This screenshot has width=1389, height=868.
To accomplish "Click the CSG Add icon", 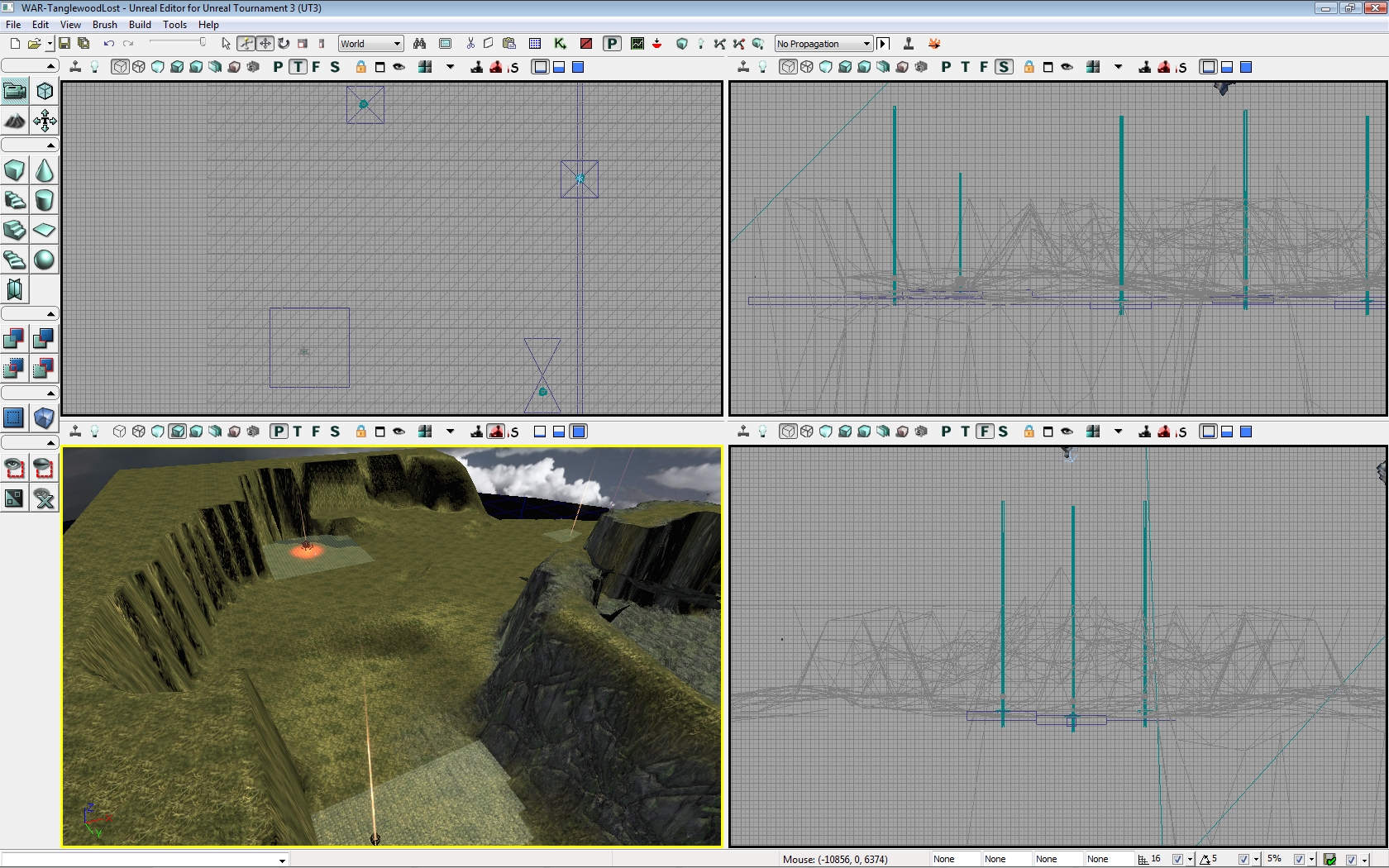I will tap(15, 338).
